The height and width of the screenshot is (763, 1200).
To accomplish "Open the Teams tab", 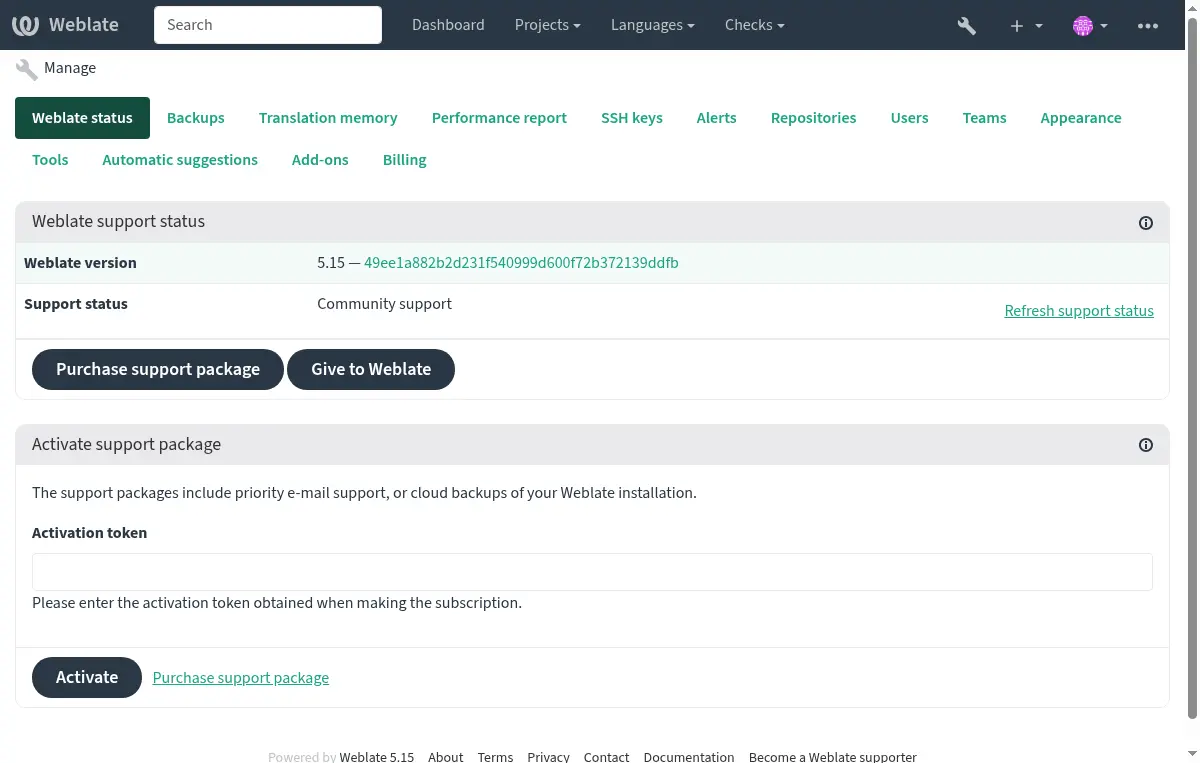I will pos(984,118).
